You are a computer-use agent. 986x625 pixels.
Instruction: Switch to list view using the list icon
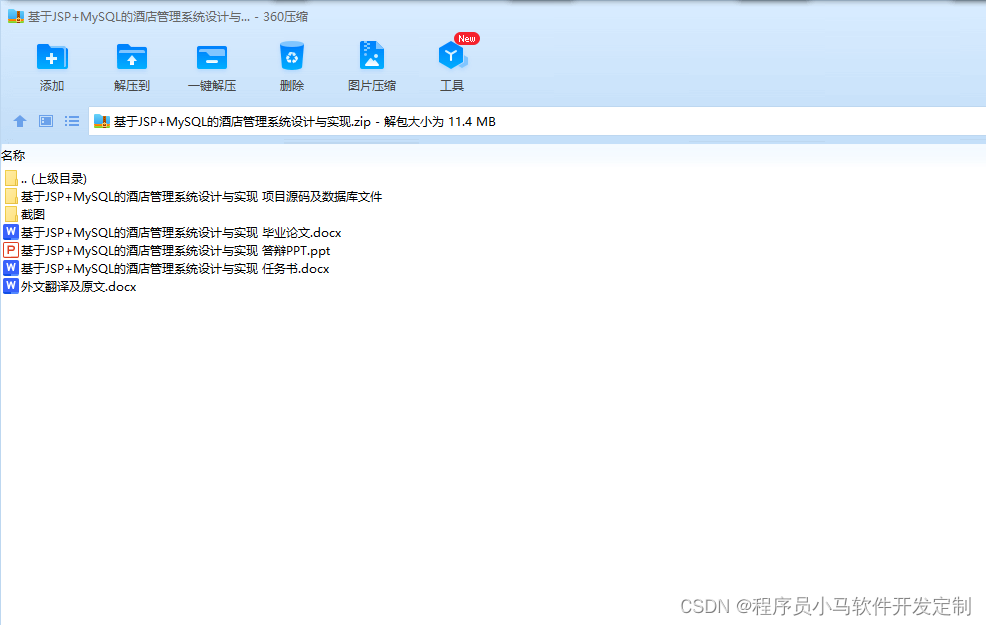tap(71, 120)
